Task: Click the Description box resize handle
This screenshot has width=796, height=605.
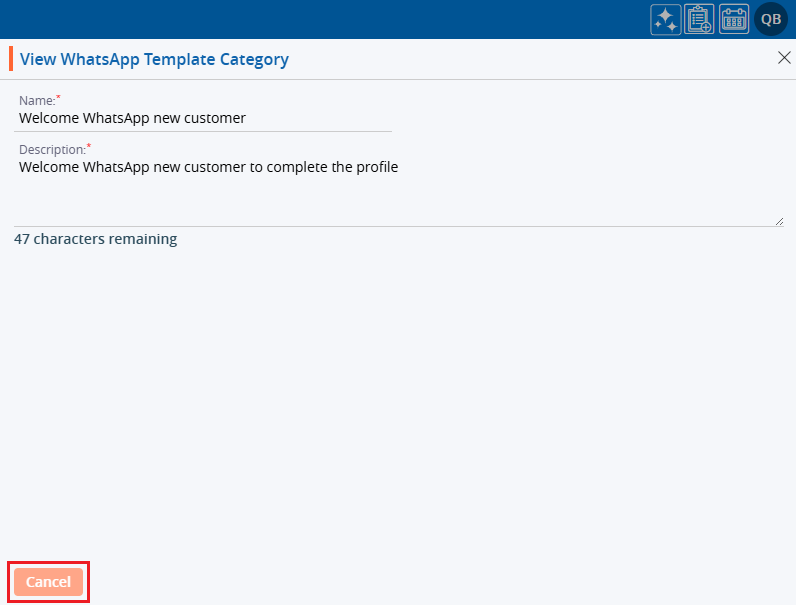Action: coord(779,221)
